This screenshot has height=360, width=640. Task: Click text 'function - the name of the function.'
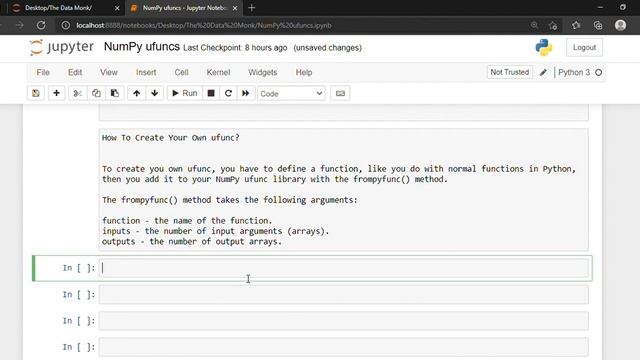(187, 221)
